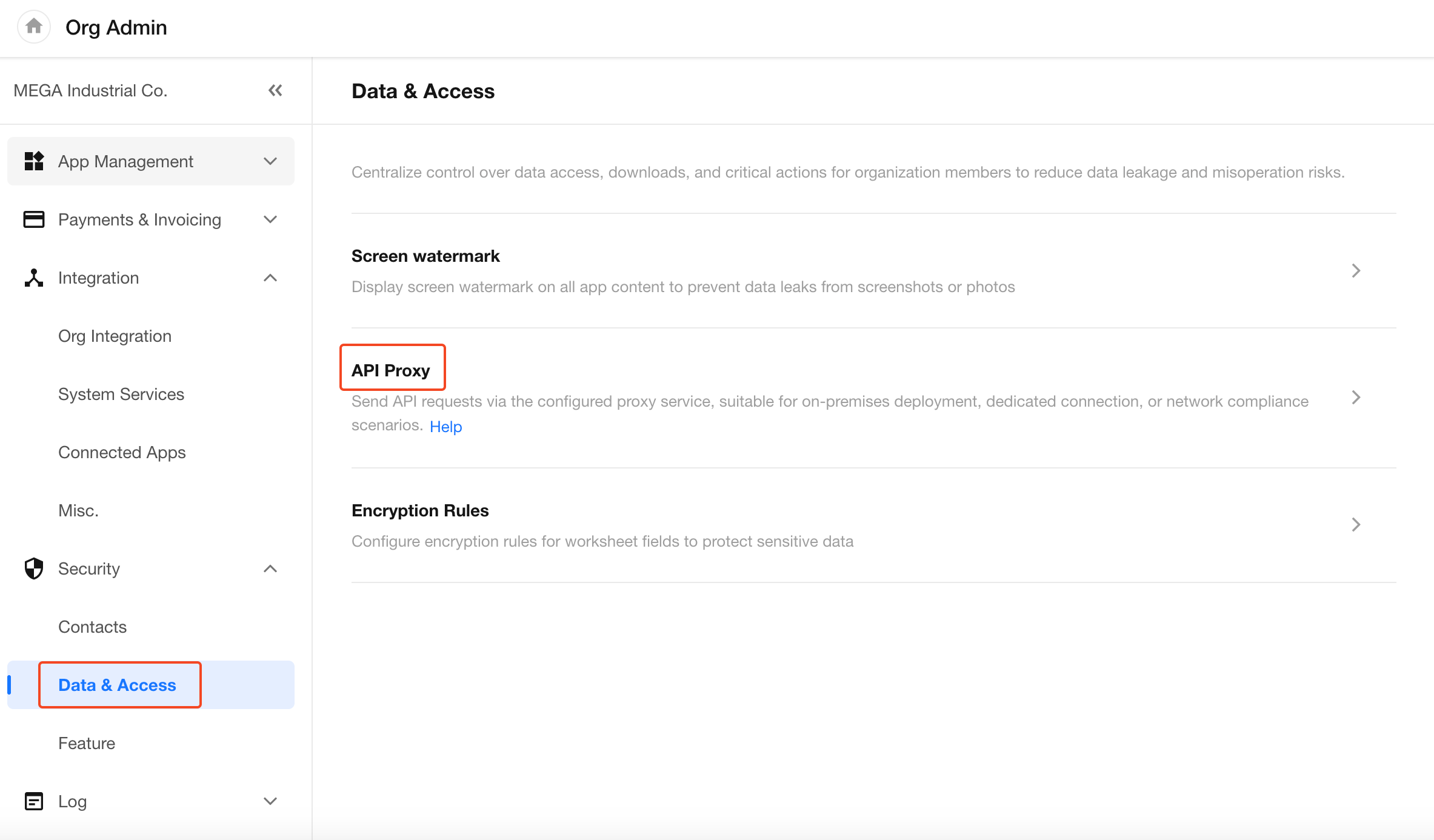
Task: Open Org Integration in the sidebar
Action: tap(115, 336)
